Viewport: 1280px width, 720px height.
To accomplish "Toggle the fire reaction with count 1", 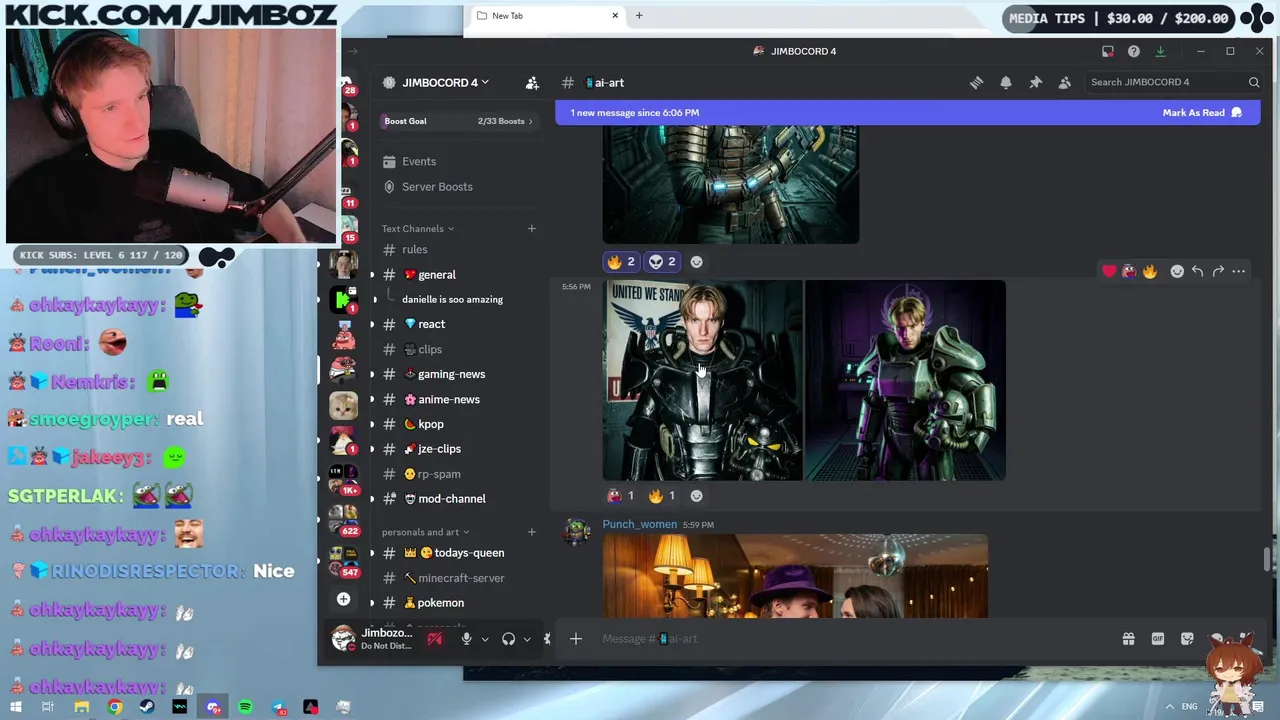I will coord(662,496).
